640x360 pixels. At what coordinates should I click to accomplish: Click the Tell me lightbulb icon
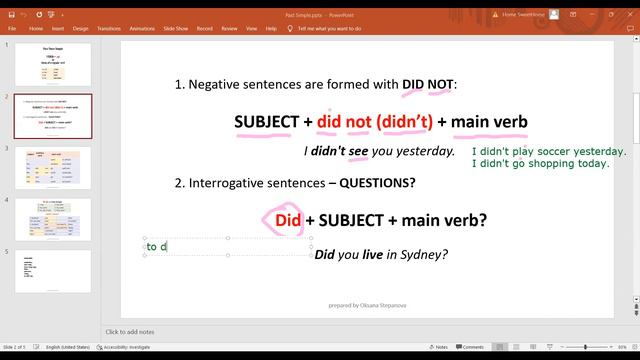pyautogui.click(x=290, y=29)
